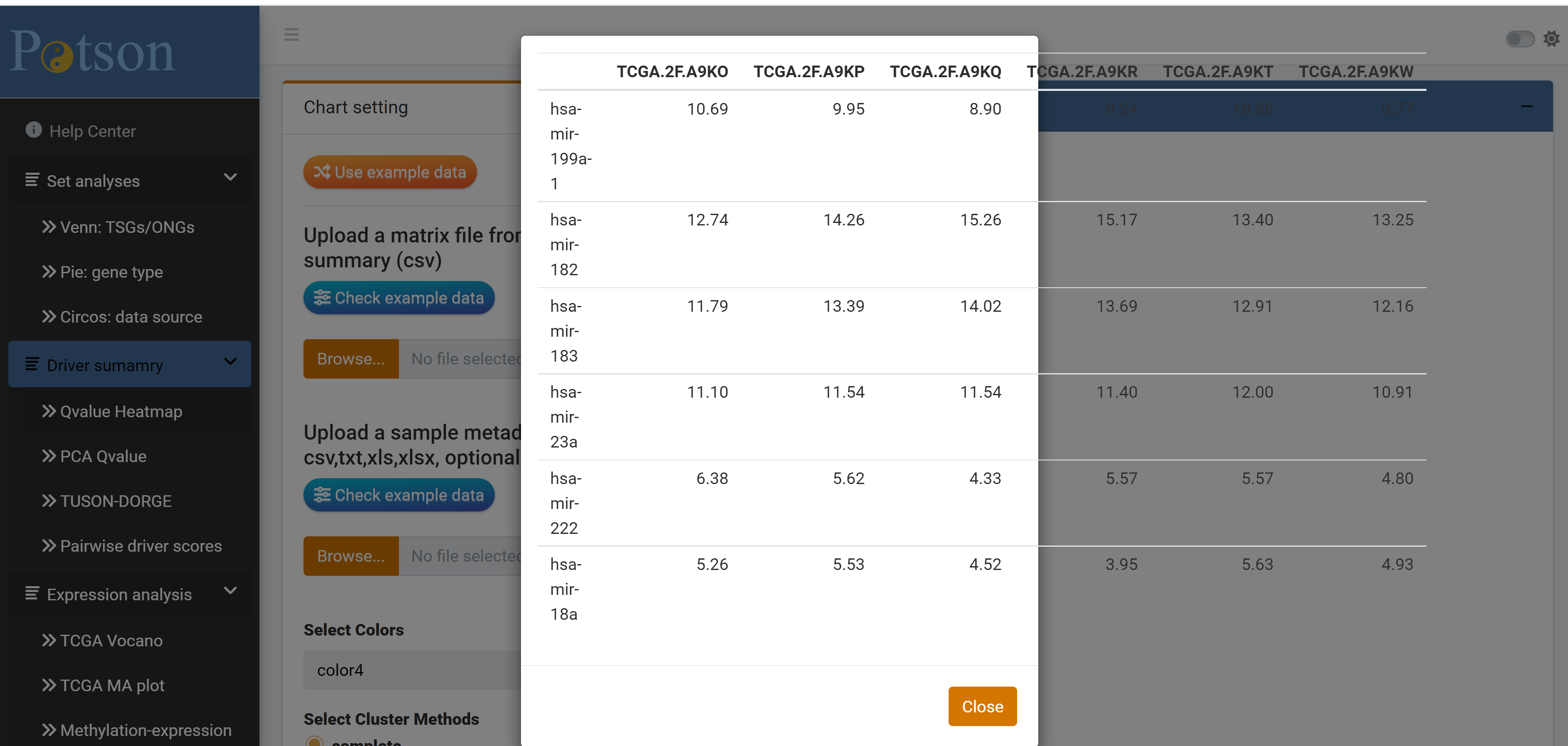The width and height of the screenshot is (1568, 746).
Task: Open the color4 Select Colors dropdown
Action: pyautogui.click(x=412, y=670)
